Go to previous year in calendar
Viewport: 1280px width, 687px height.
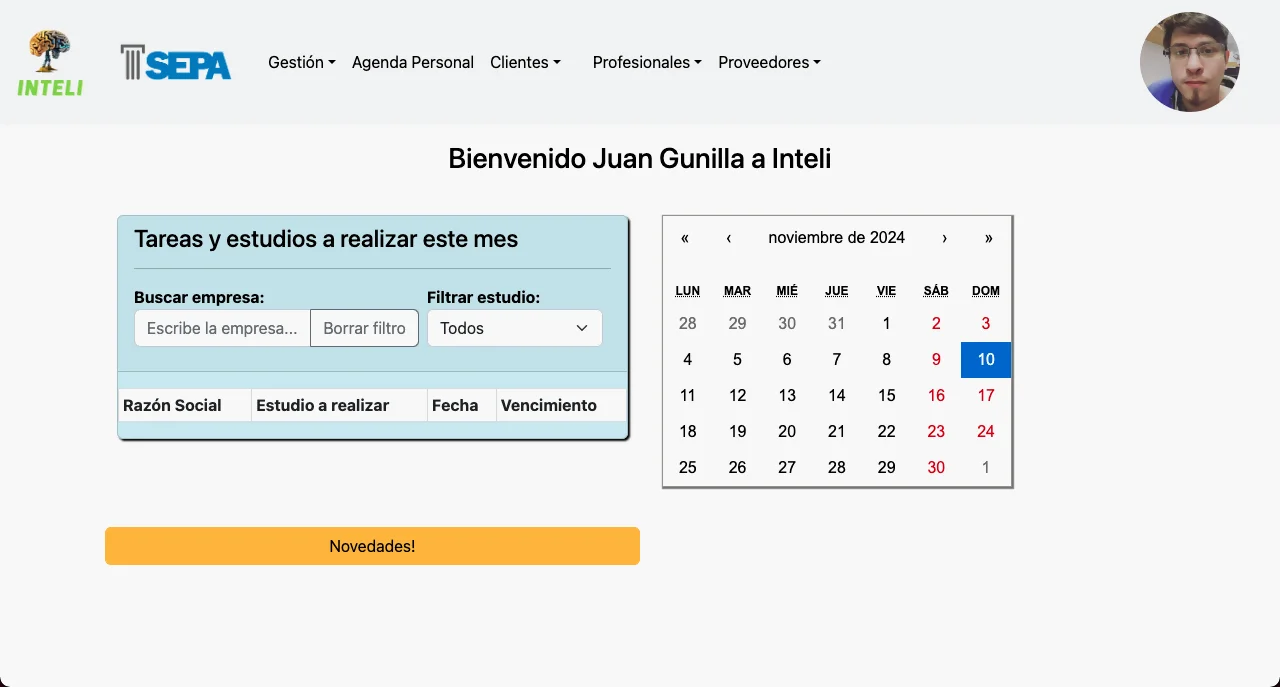tap(685, 238)
